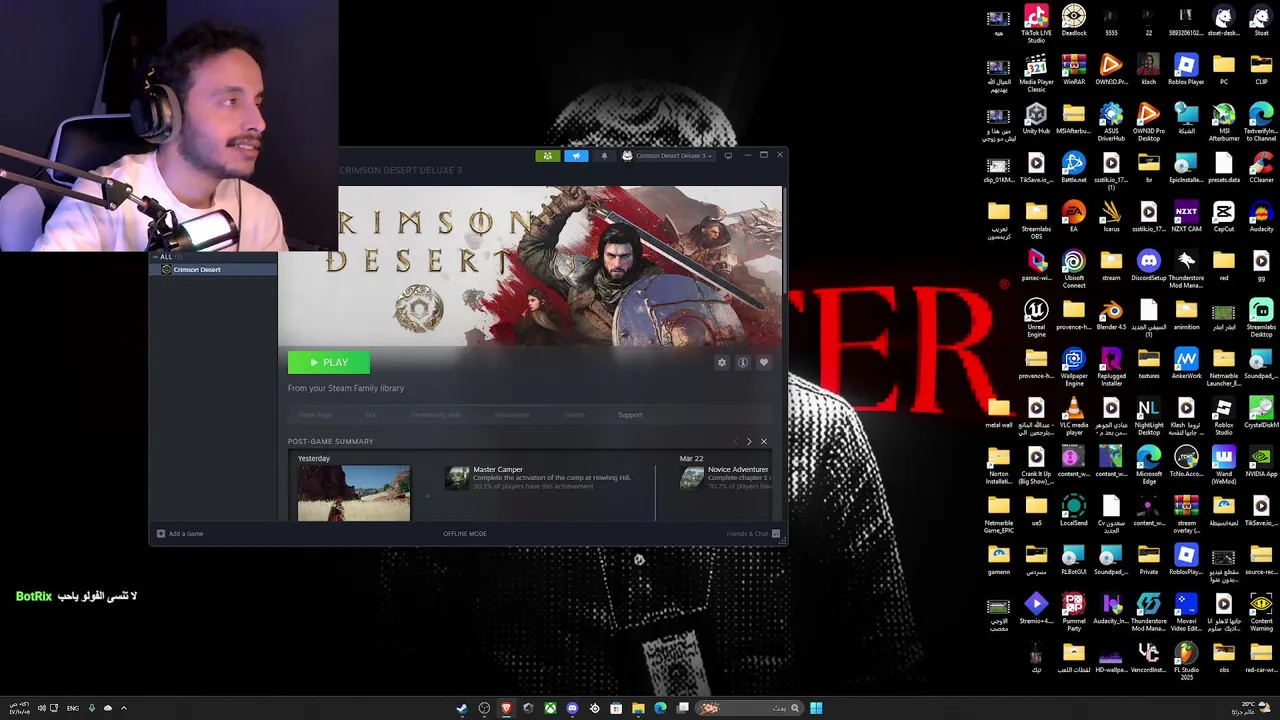1280x720 pixels.
Task: Open Microsoft Edge desktop icon
Action: coord(1149,466)
